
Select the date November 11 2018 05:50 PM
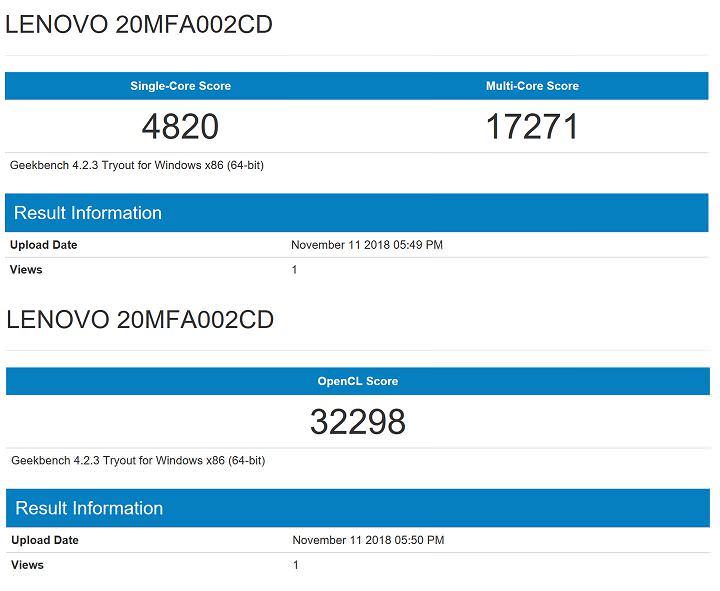point(368,540)
